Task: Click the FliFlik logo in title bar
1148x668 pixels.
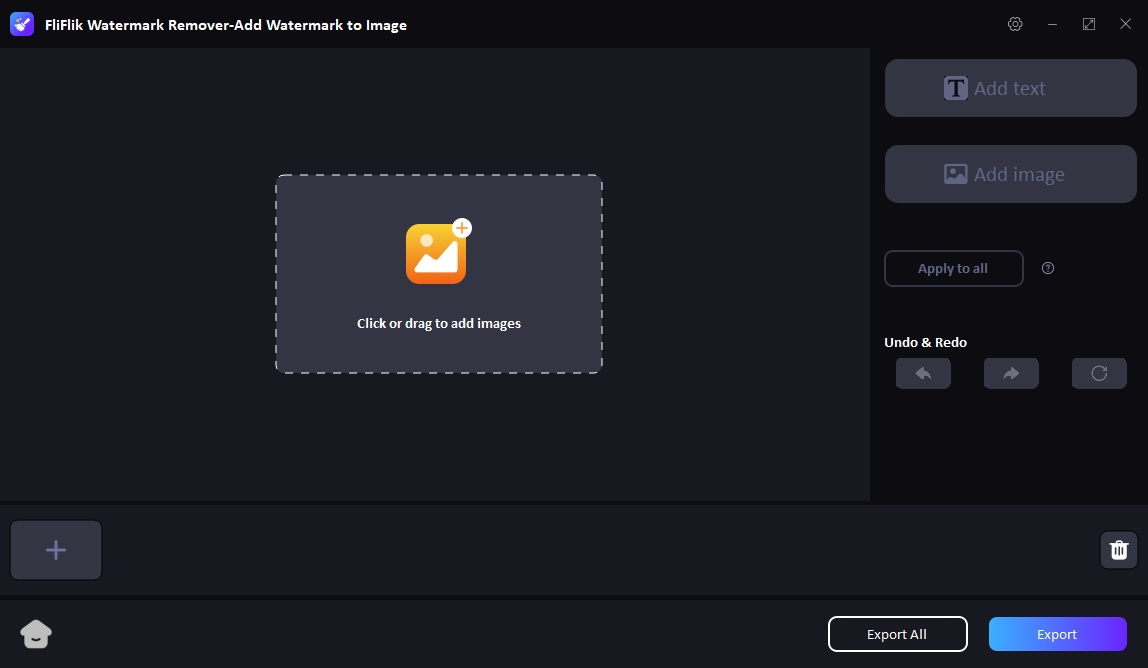Action: (21, 23)
